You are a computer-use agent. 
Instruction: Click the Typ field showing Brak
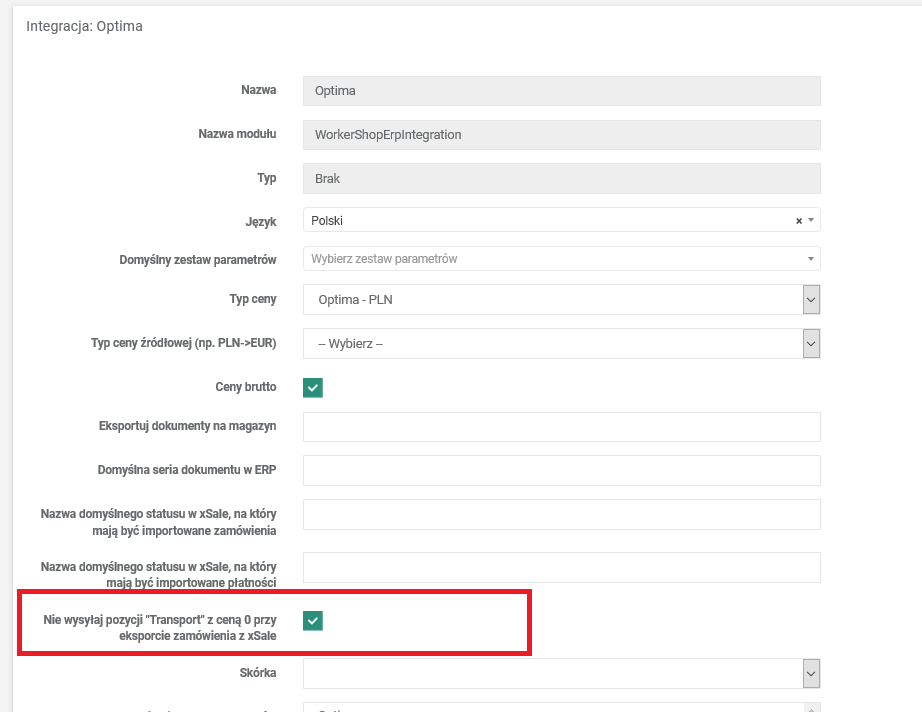click(561, 178)
